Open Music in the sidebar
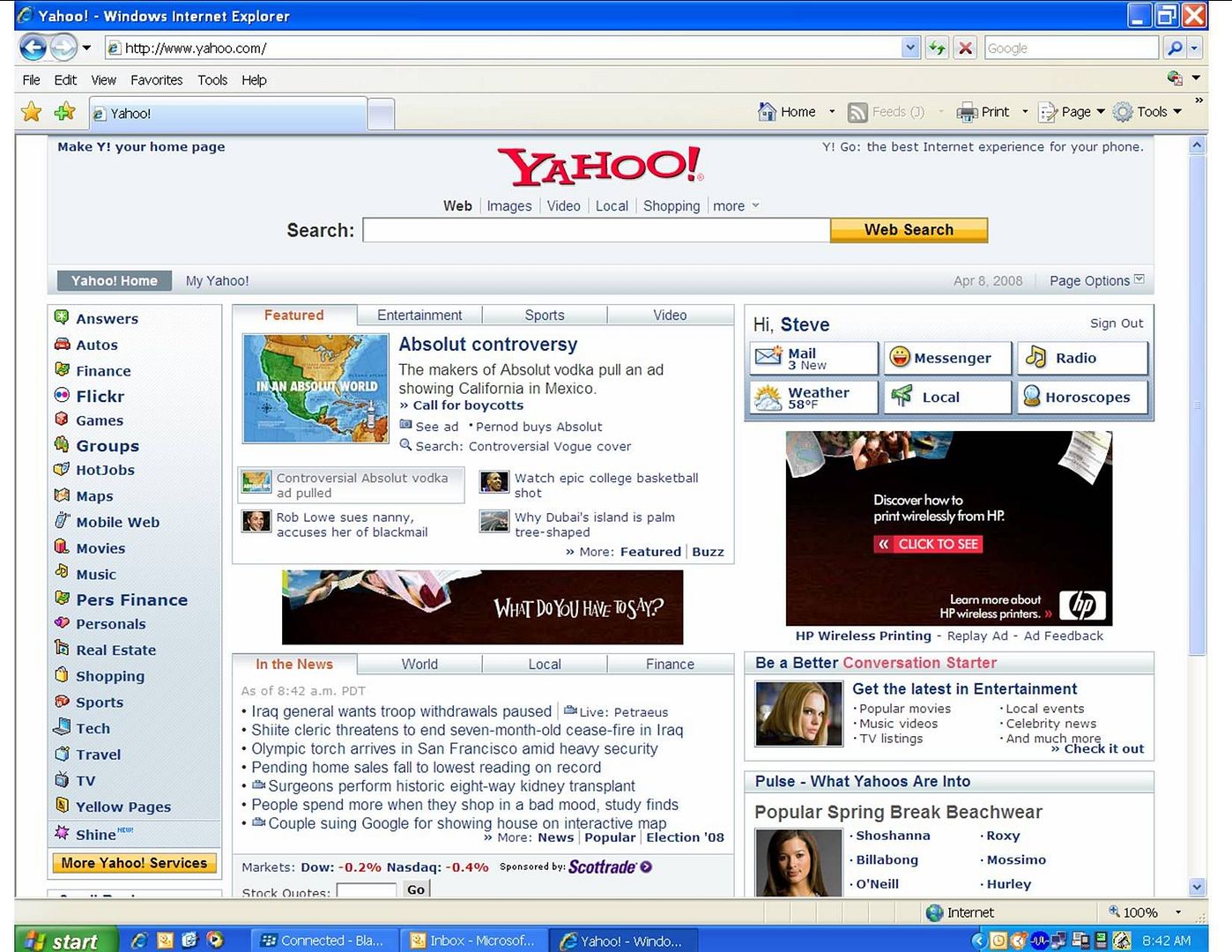 95,575
